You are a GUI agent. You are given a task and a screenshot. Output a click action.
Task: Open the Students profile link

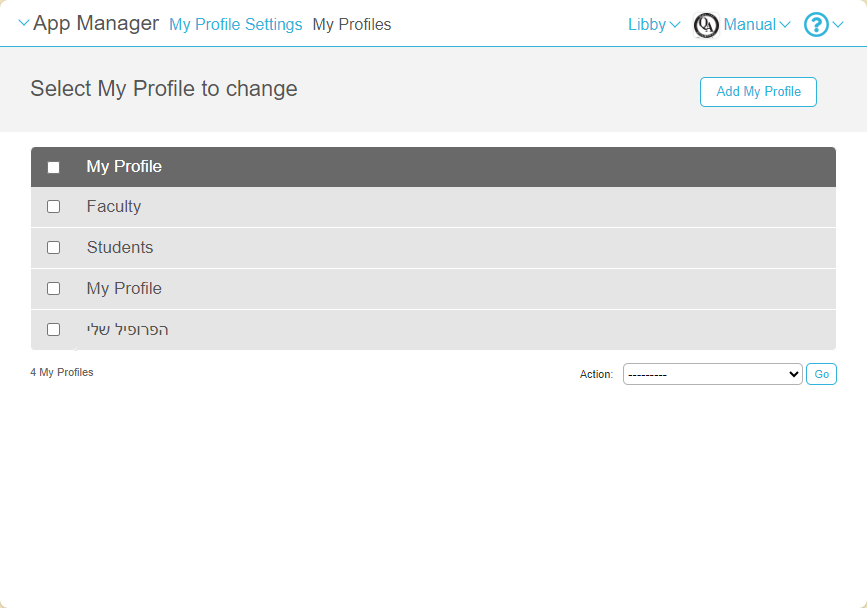(x=120, y=248)
